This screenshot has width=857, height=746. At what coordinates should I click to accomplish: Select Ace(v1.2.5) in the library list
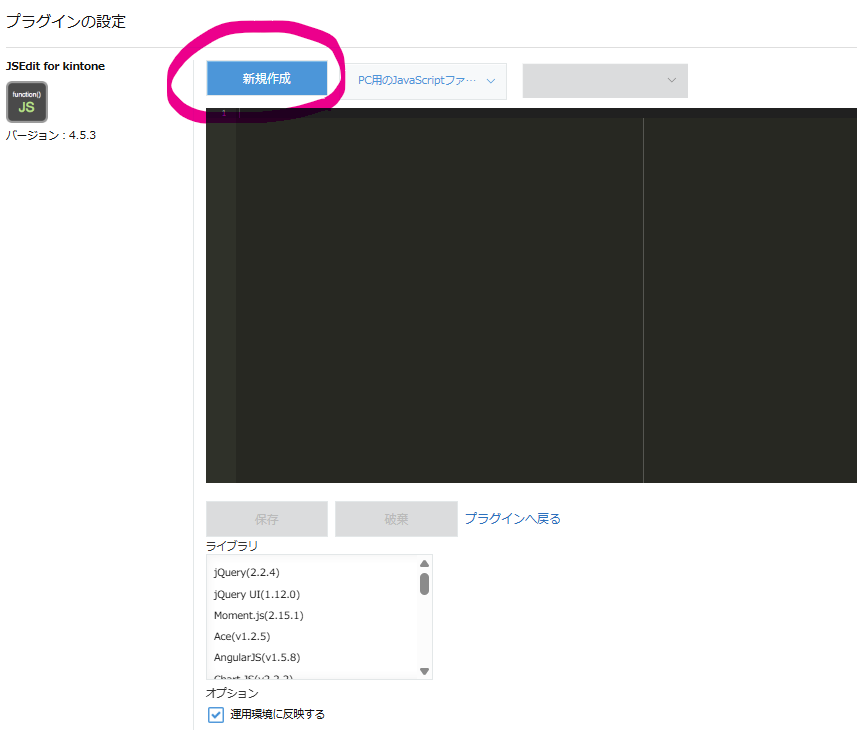[x=242, y=636]
